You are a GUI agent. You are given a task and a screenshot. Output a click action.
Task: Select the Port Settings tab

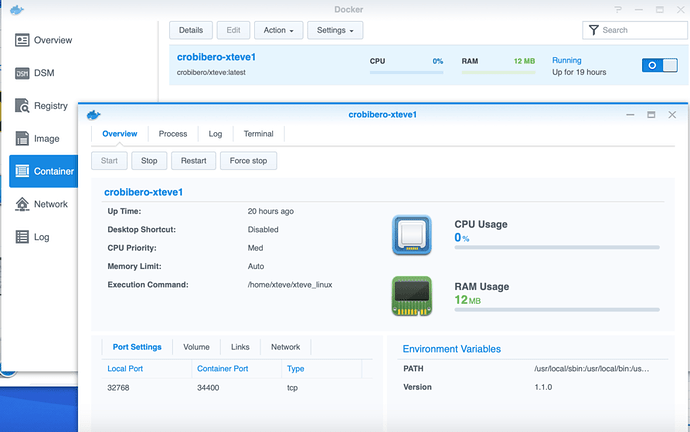point(137,347)
